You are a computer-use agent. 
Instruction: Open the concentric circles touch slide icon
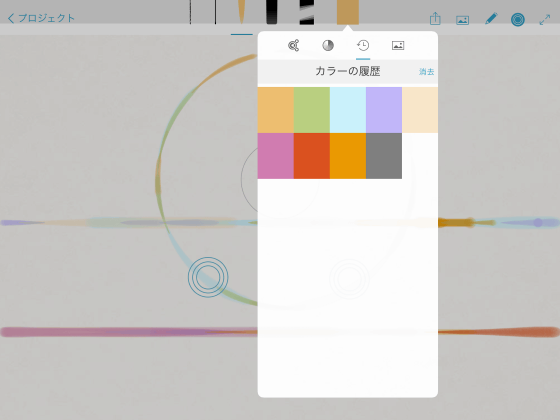(x=518, y=19)
